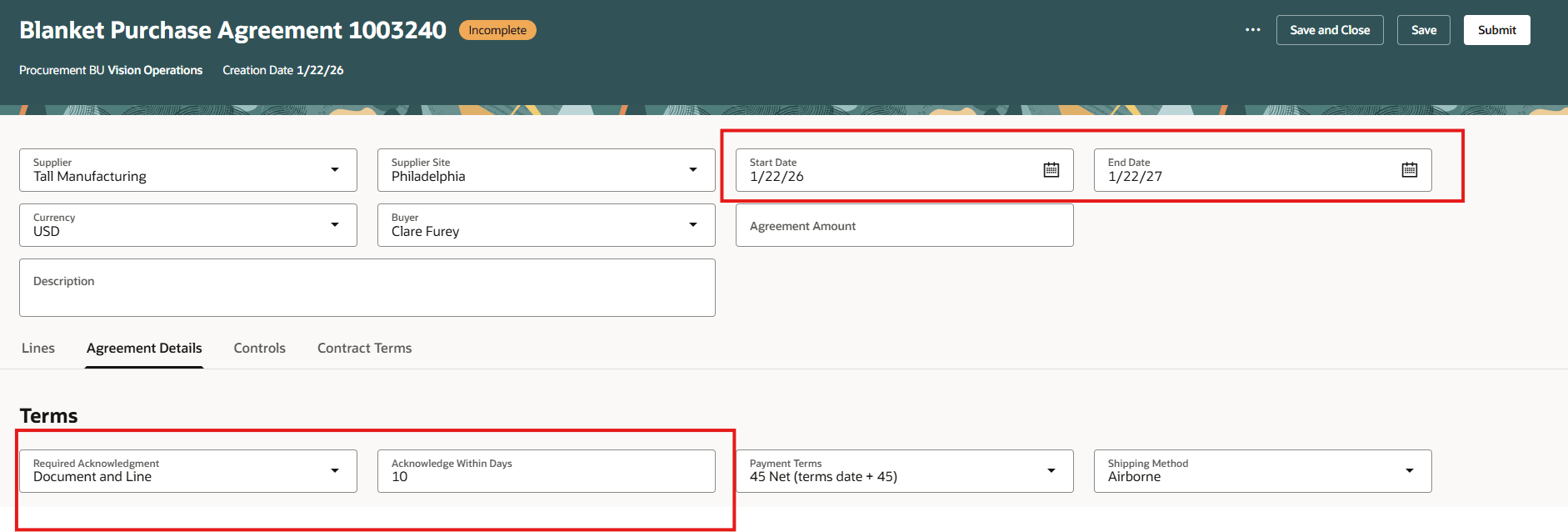This screenshot has height=532, width=1568.
Task: Click the Terms section heading
Action: pyautogui.click(x=48, y=416)
